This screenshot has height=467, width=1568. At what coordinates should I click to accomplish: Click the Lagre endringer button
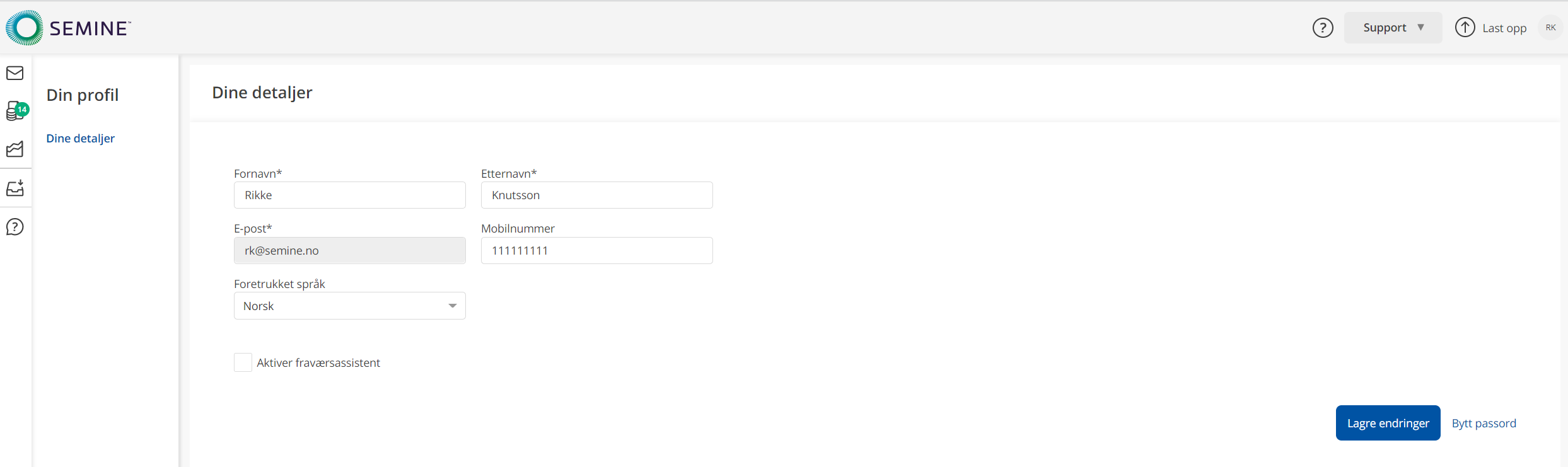click(x=1388, y=423)
